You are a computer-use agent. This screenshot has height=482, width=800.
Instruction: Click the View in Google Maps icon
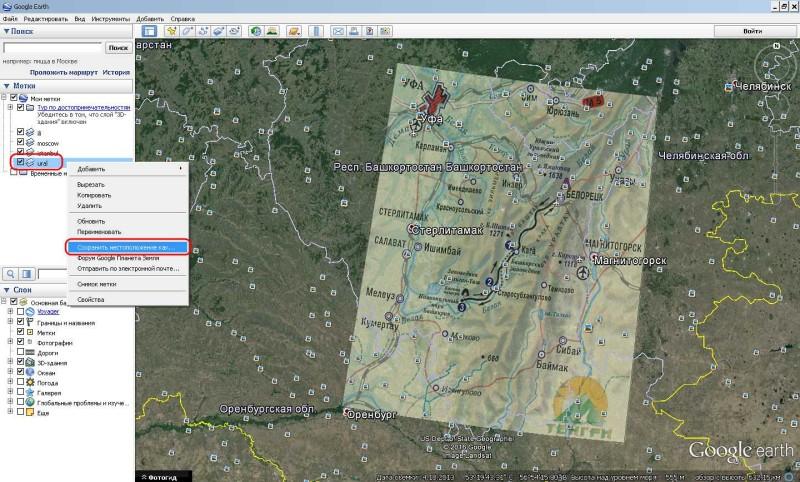(385, 31)
